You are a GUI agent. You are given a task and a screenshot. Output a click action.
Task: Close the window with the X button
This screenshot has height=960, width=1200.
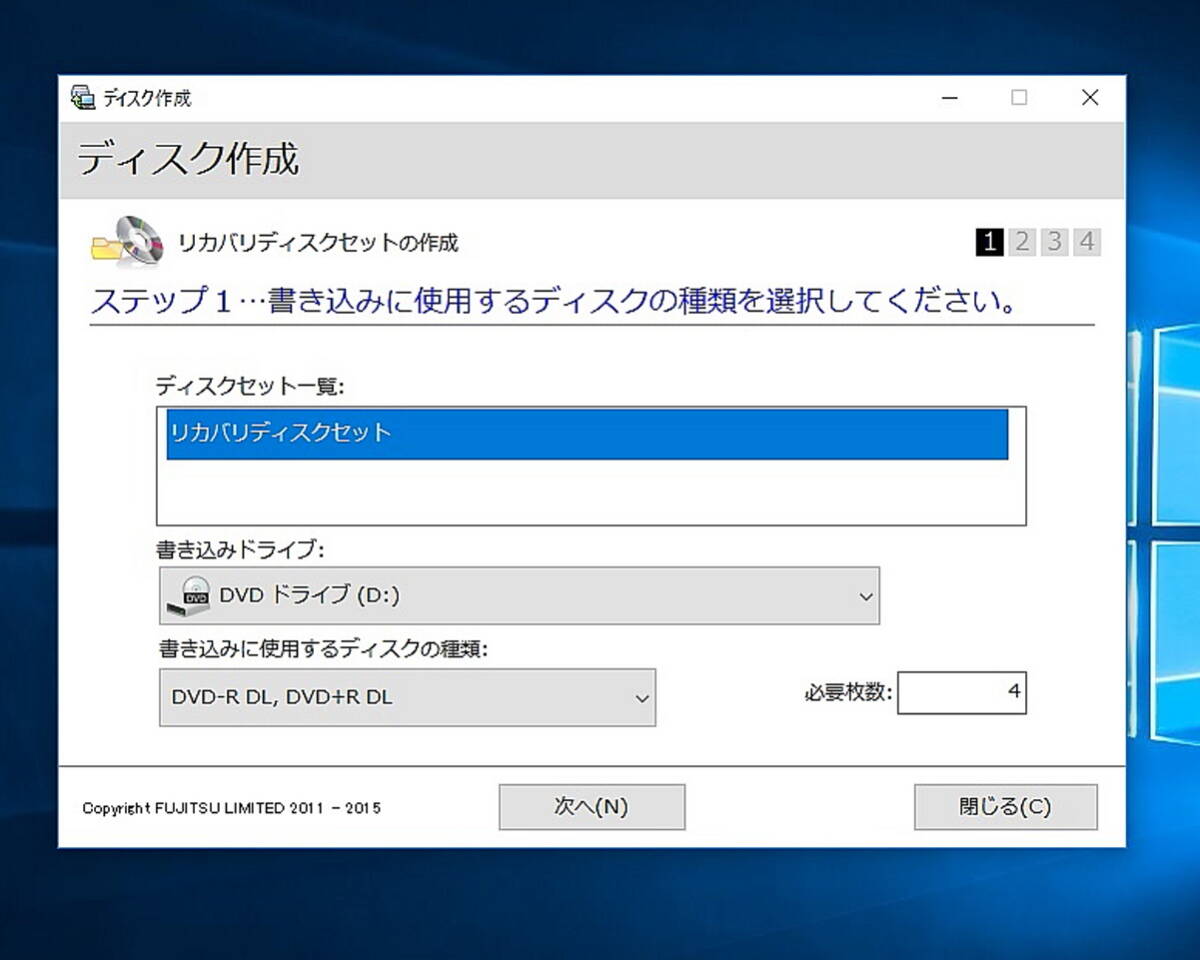(x=1090, y=98)
